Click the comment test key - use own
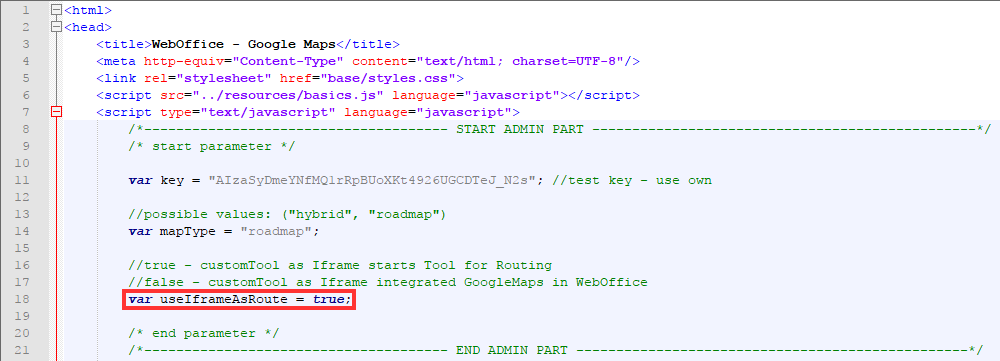 (632, 180)
